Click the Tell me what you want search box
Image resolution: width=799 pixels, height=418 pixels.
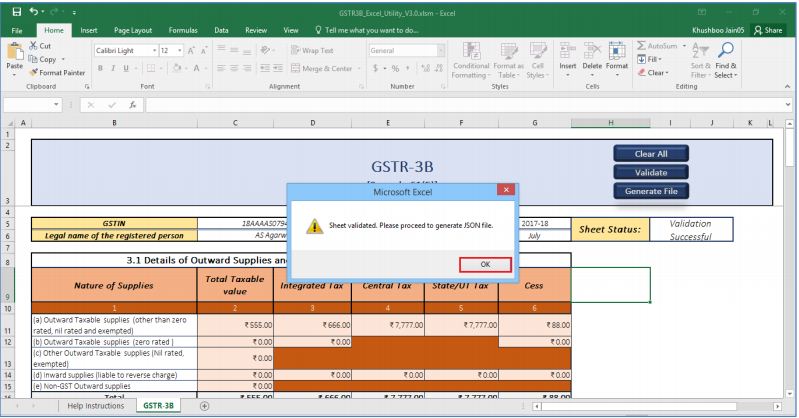(367, 31)
